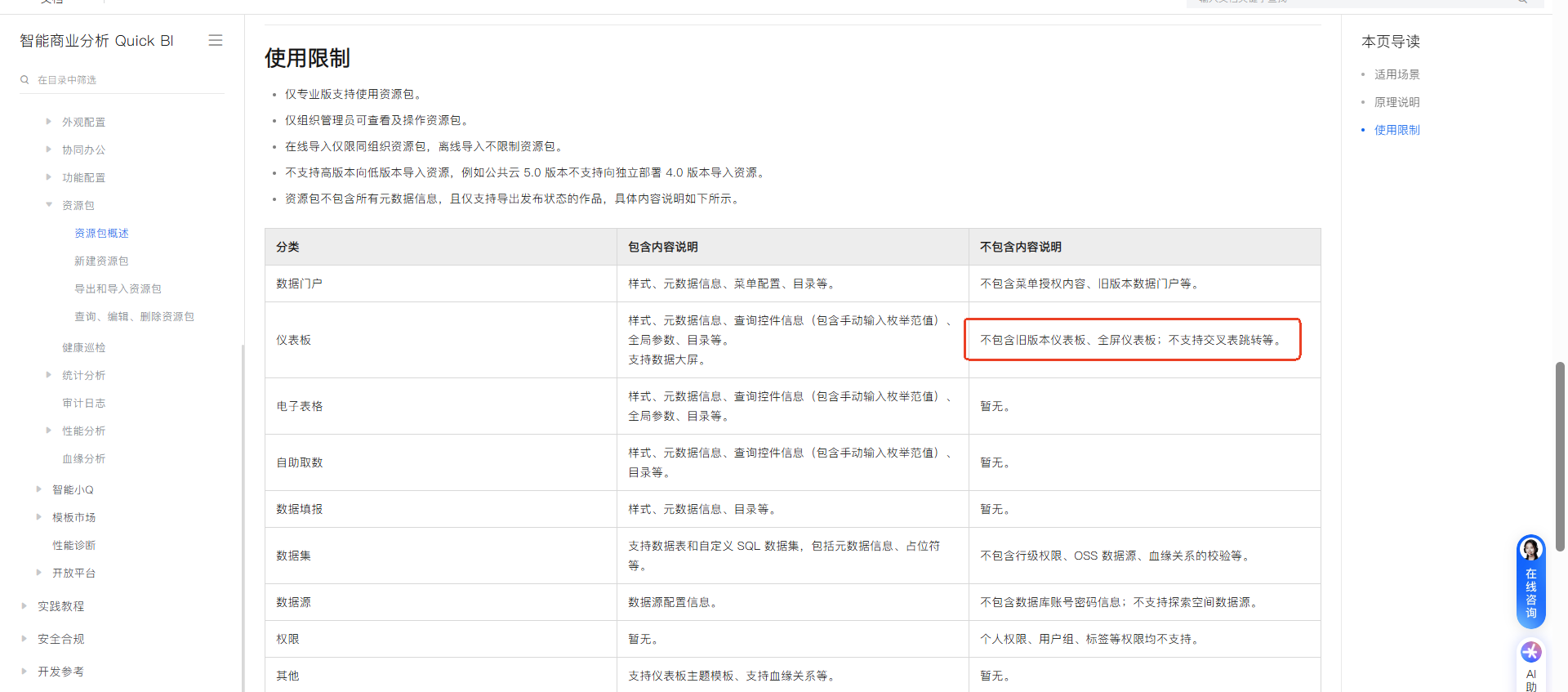
Task: Click the sidebar collapse hamburger icon
Action: coord(216,40)
